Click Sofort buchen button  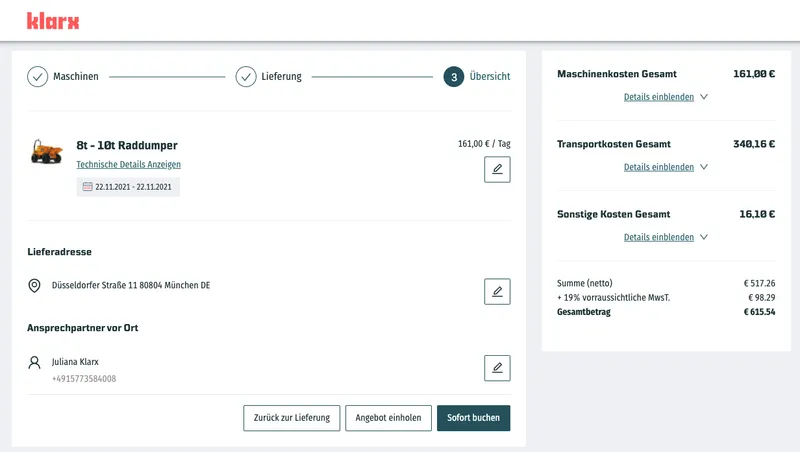[x=473, y=418]
